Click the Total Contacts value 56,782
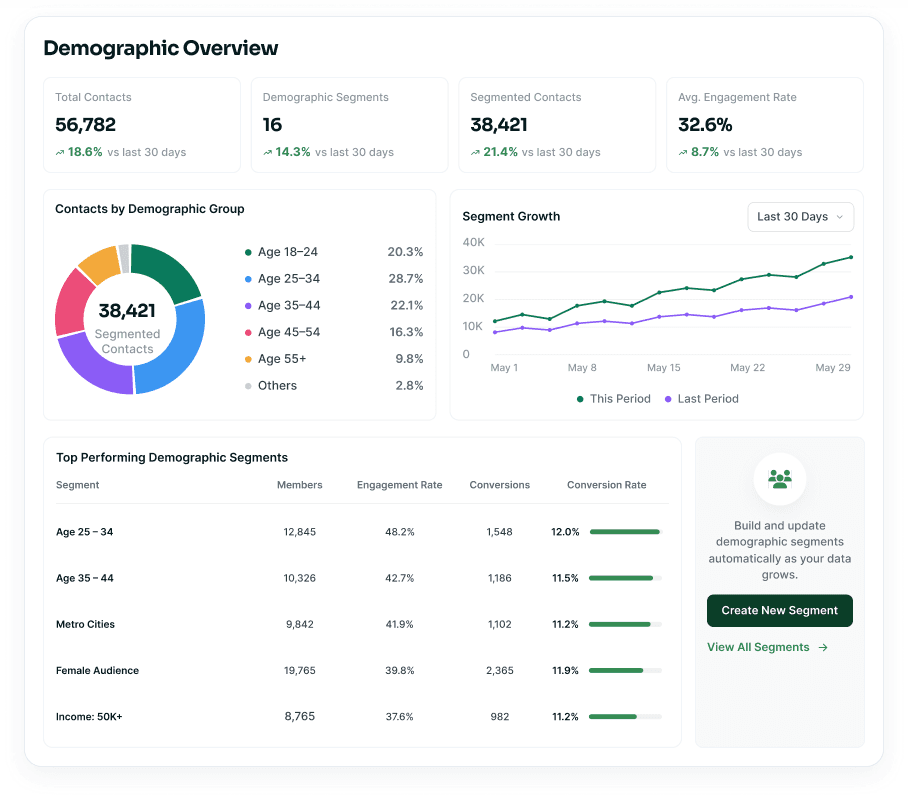 (86, 124)
